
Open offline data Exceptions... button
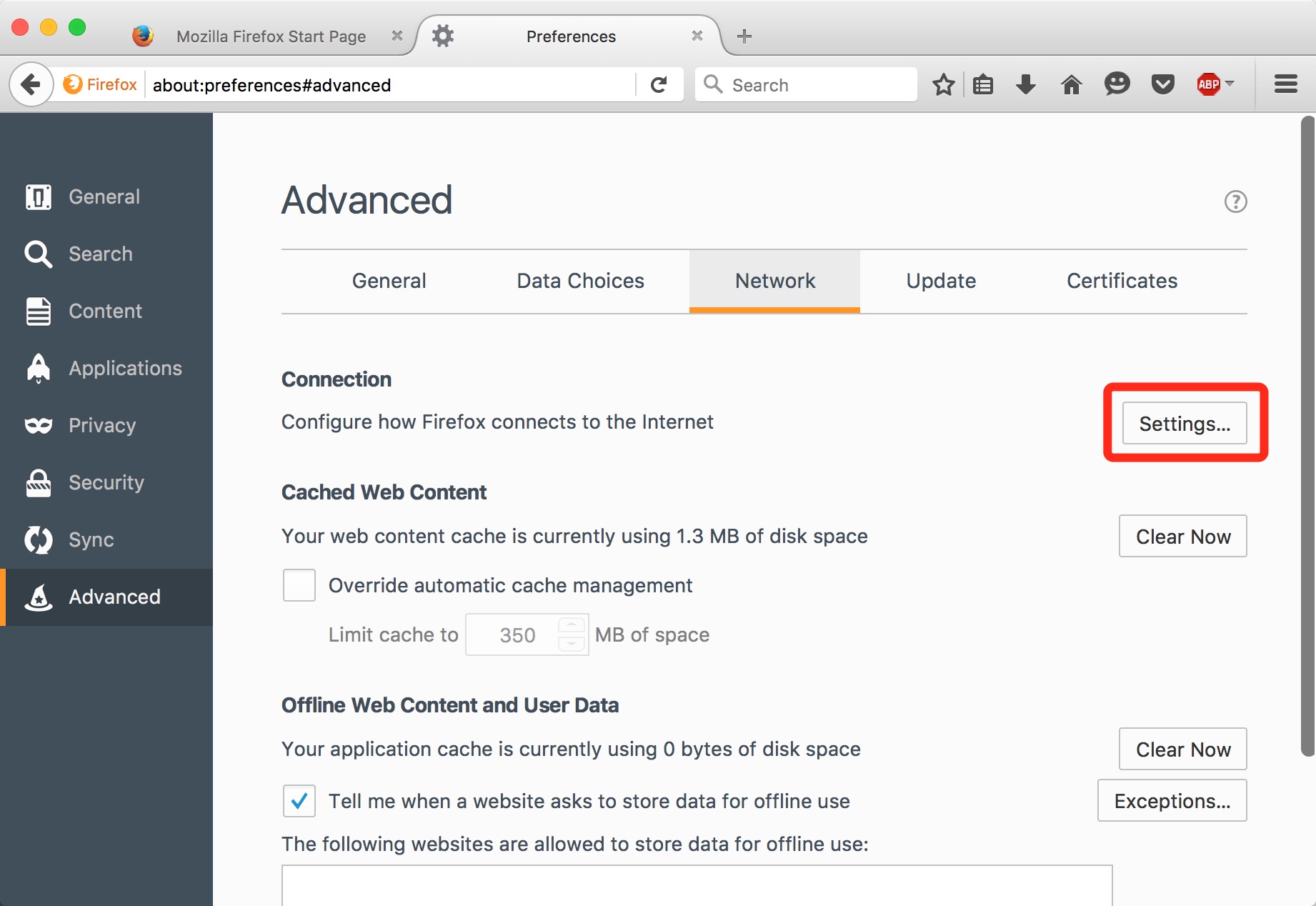[x=1172, y=801]
